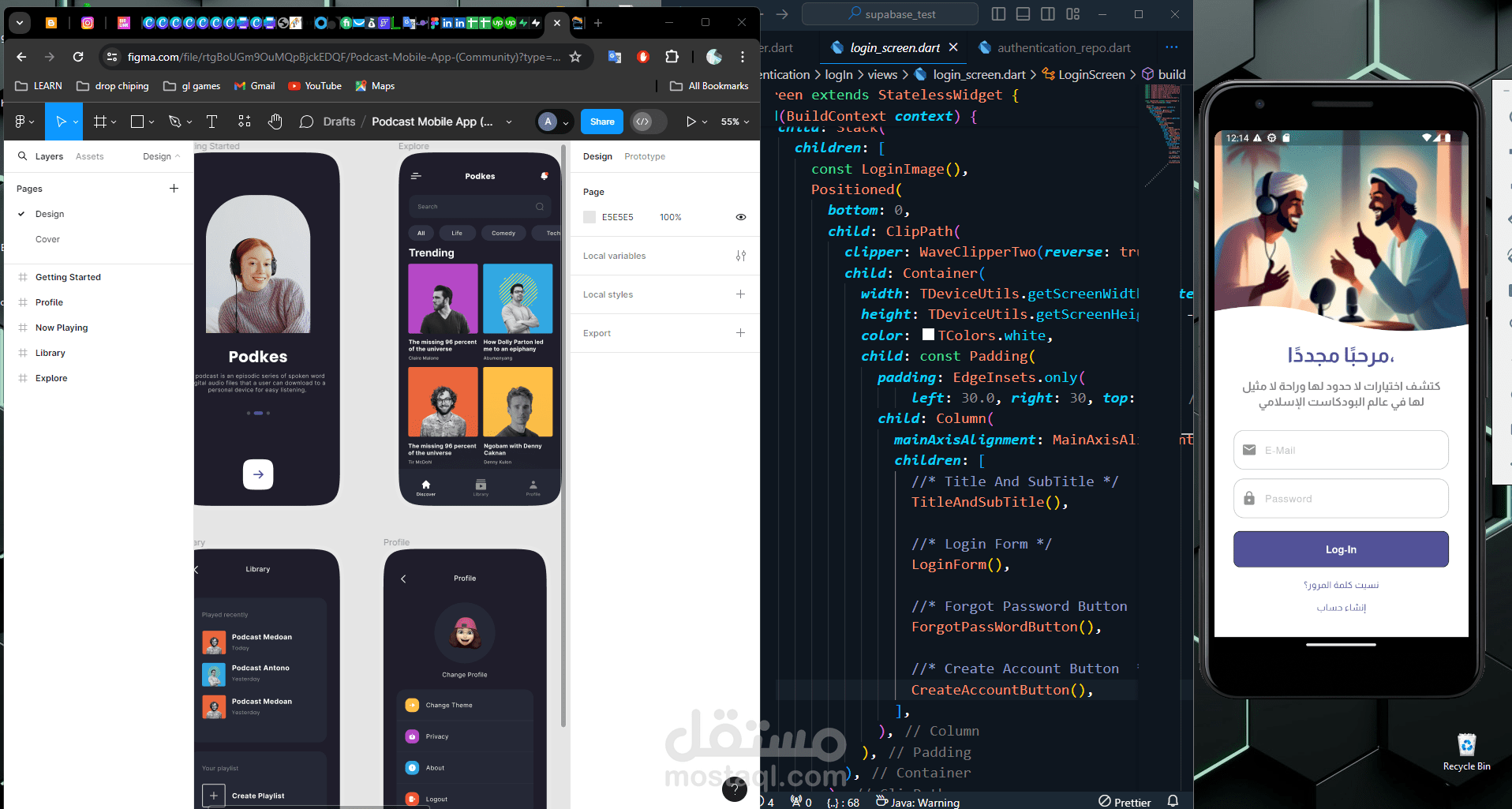This screenshot has height=809, width=1512.
Task: Expand the Pen tool options chevron
Action: (189, 122)
